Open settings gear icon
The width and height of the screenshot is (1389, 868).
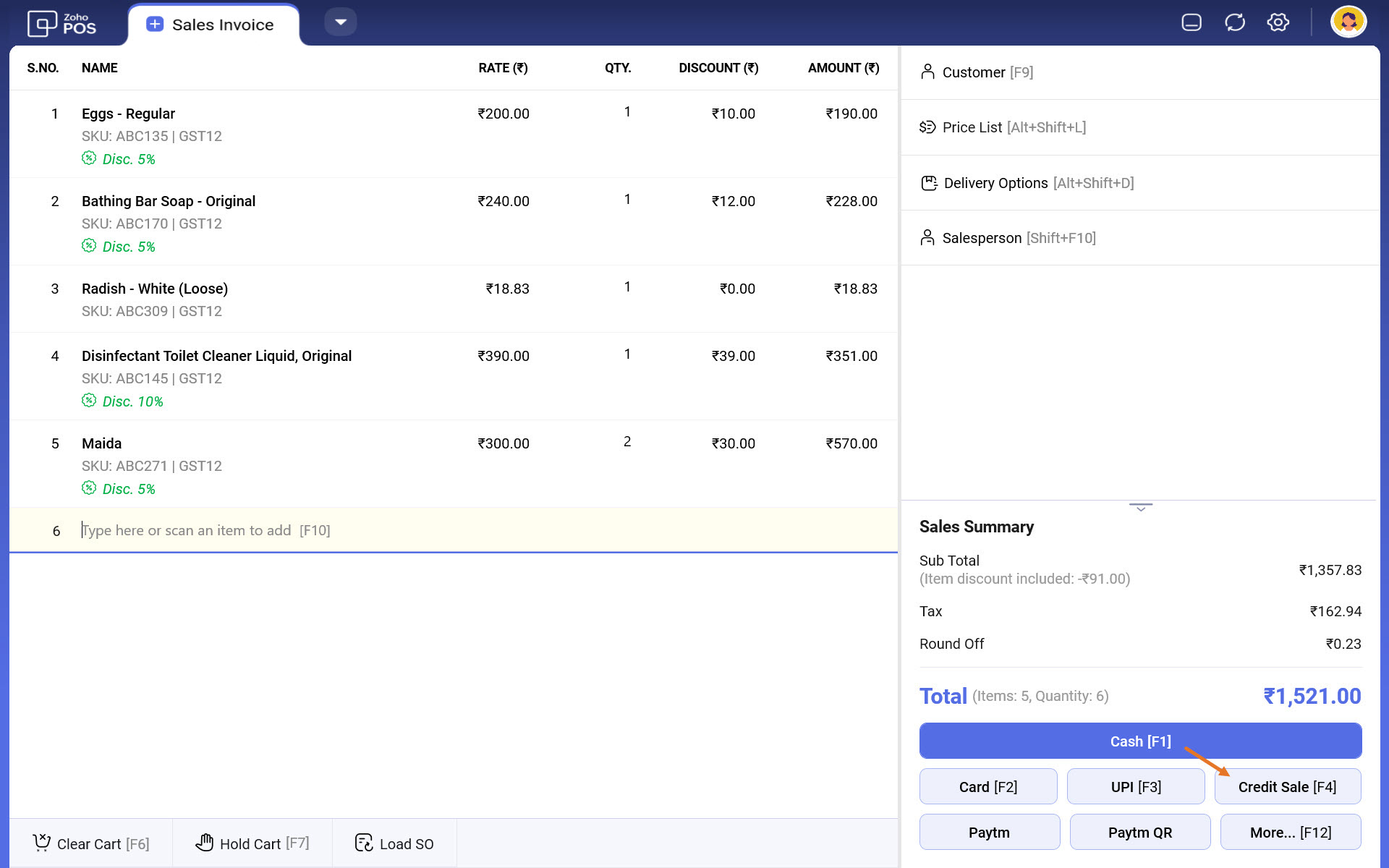(1278, 22)
